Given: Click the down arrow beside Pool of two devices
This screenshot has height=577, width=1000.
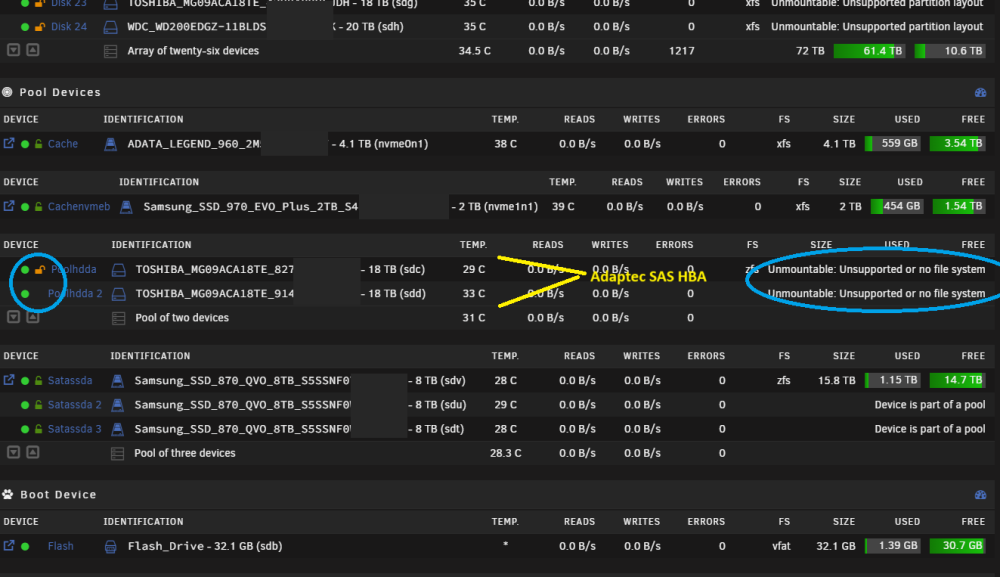Looking at the screenshot, I should 13,317.
